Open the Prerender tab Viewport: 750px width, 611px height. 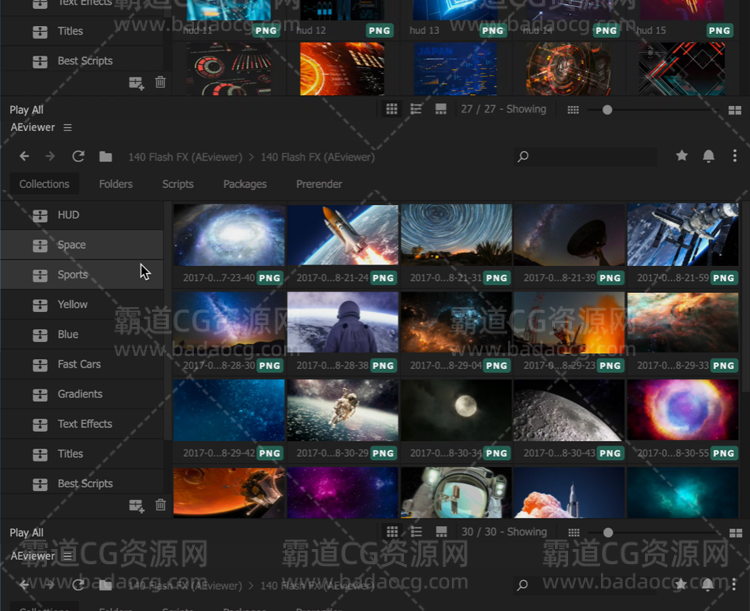(319, 184)
